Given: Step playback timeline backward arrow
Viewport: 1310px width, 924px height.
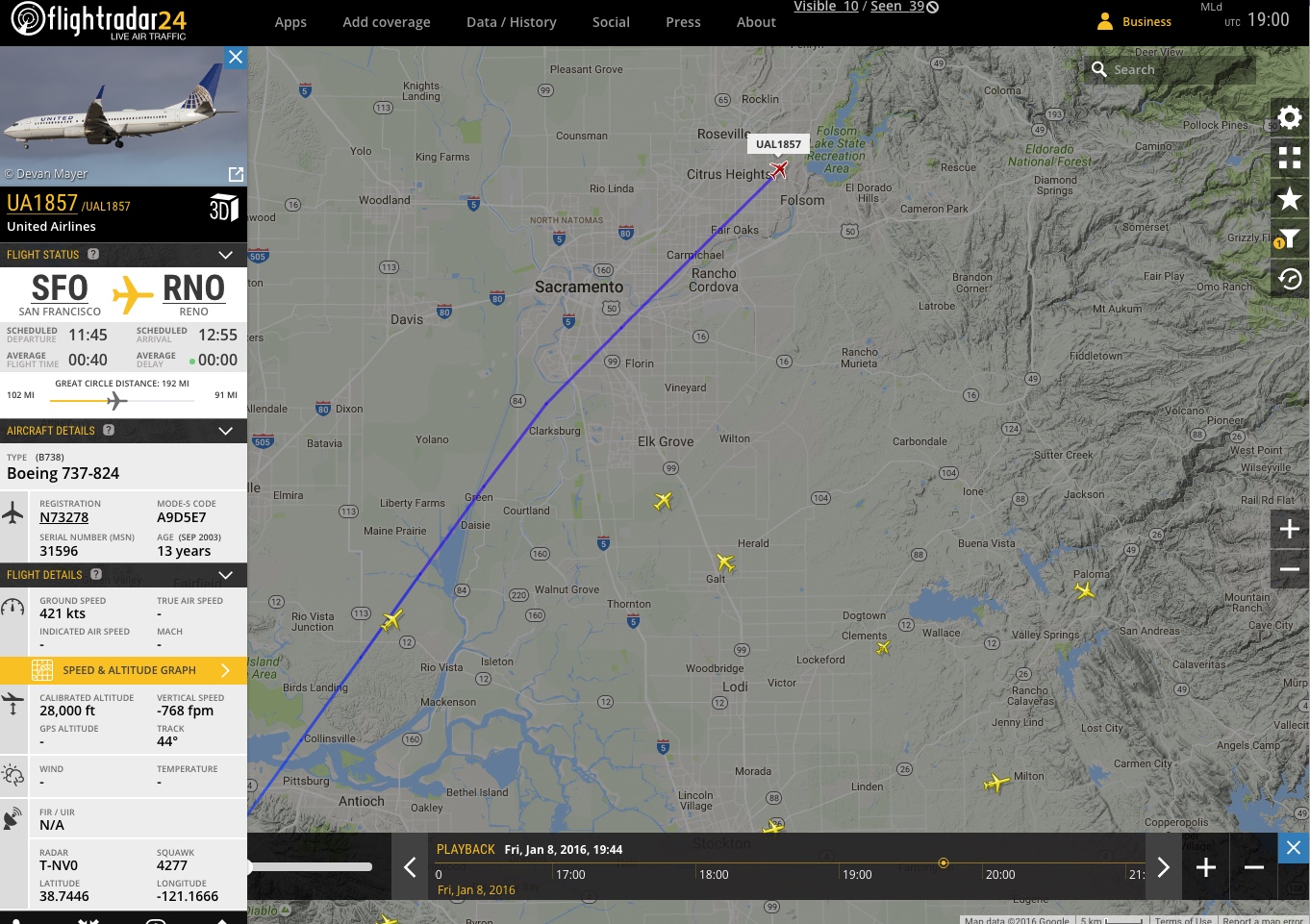Looking at the screenshot, I should coord(410,867).
